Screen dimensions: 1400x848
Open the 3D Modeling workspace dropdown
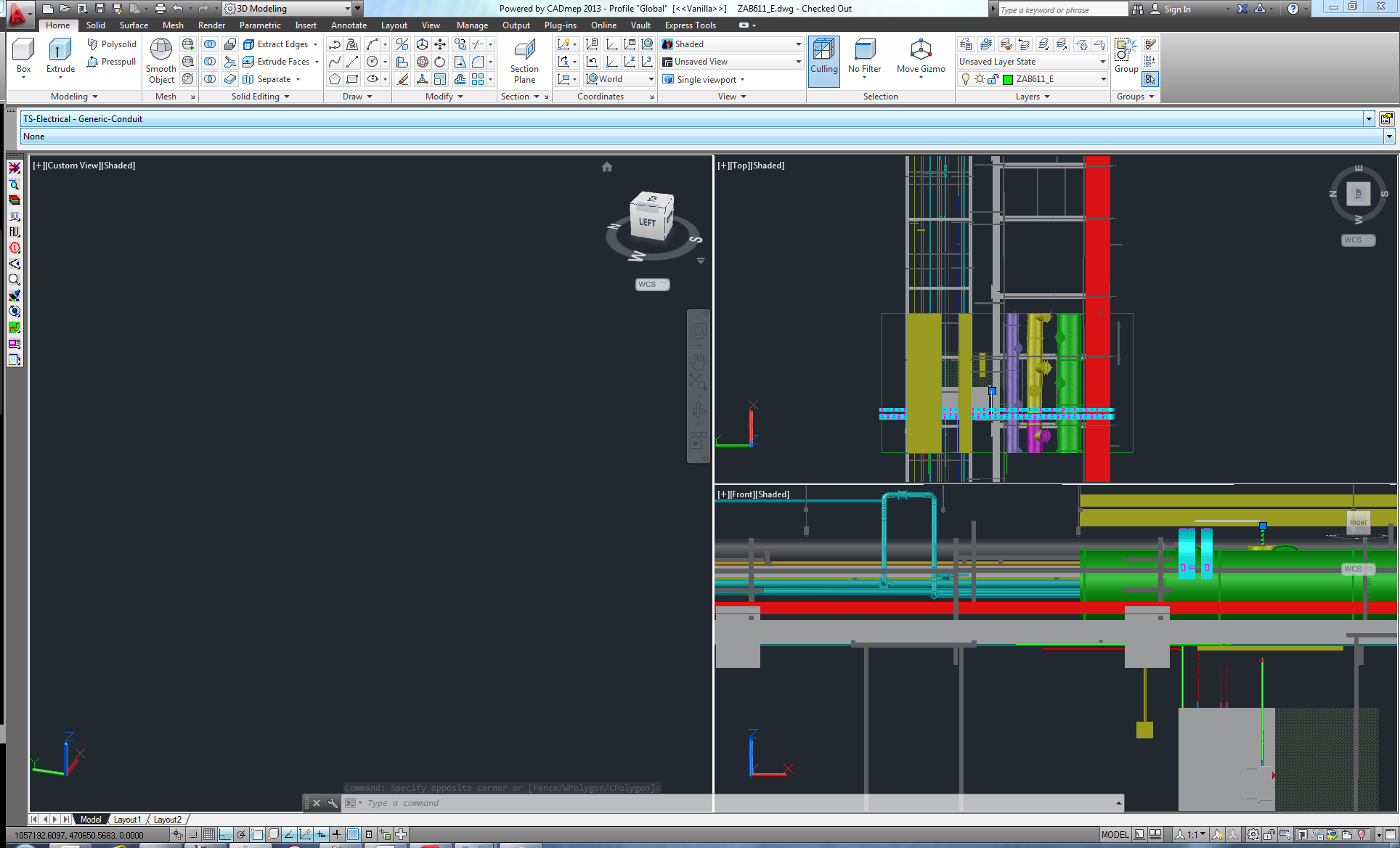tap(288, 9)
